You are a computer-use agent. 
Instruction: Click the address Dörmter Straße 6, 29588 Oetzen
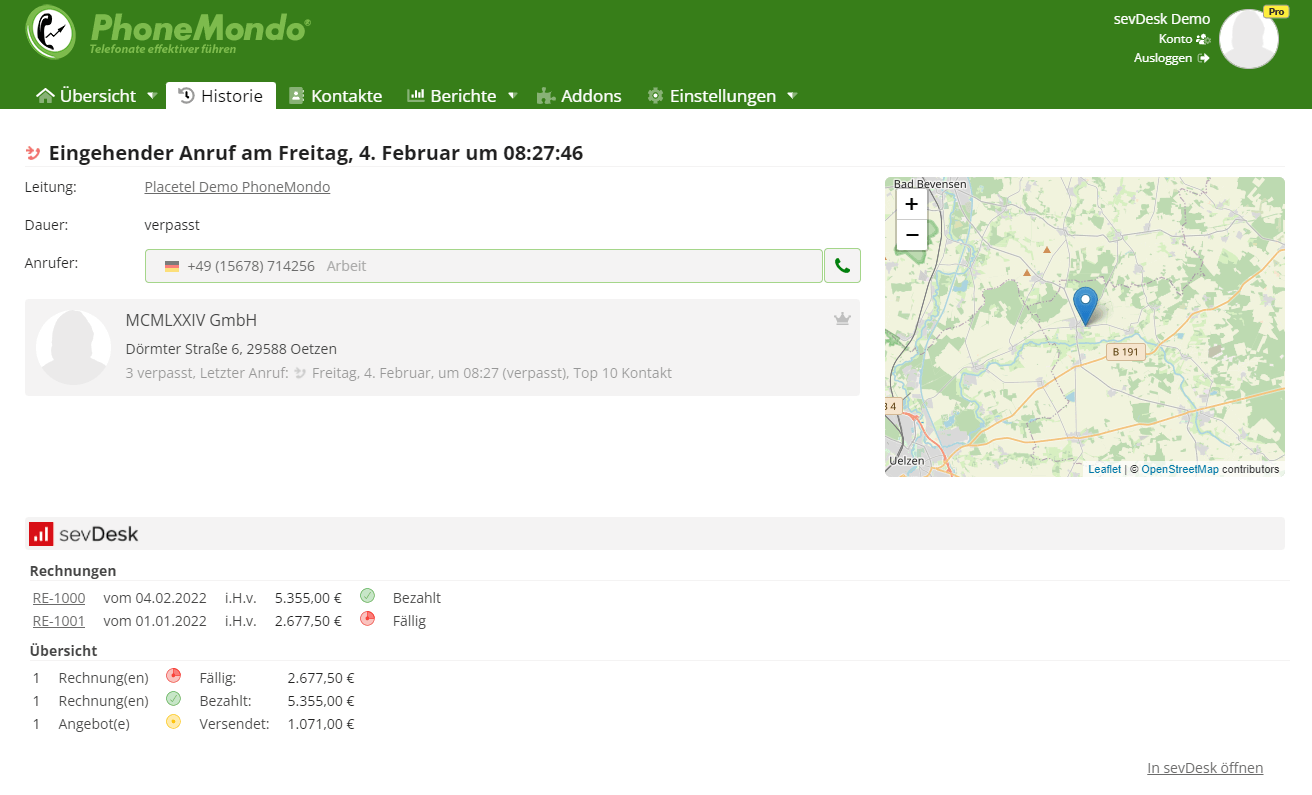point(231,349)
